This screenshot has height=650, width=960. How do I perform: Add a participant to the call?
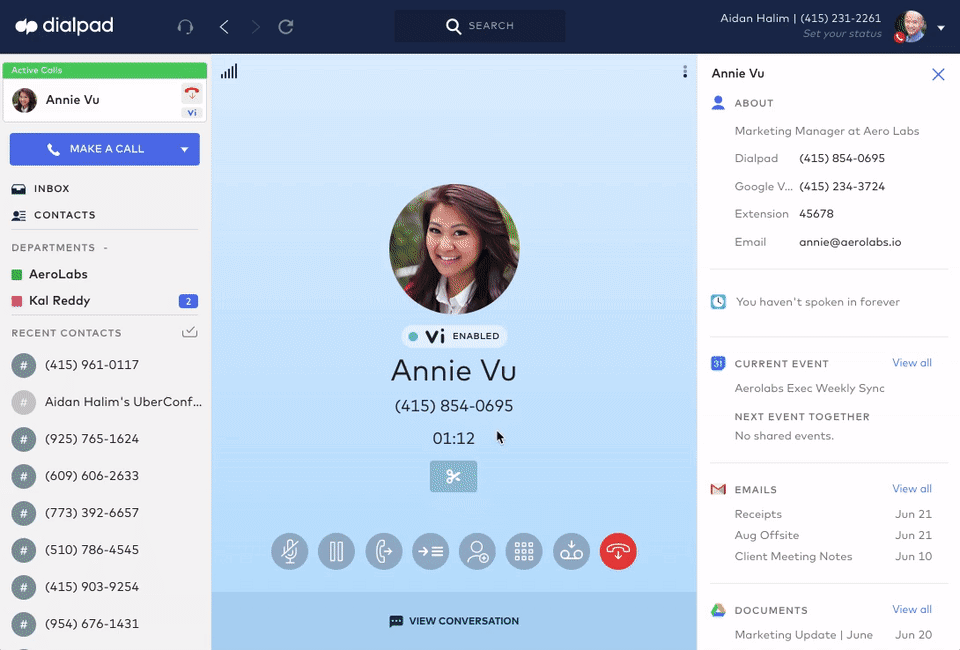tap(477, 551)
